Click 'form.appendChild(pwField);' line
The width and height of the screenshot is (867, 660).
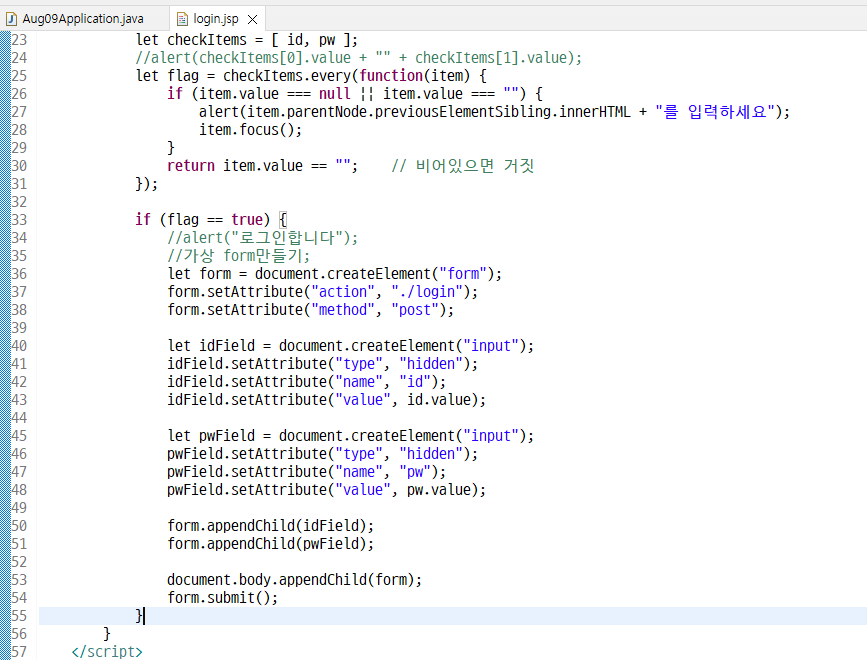pyautogui.click(x=270, y=544)
